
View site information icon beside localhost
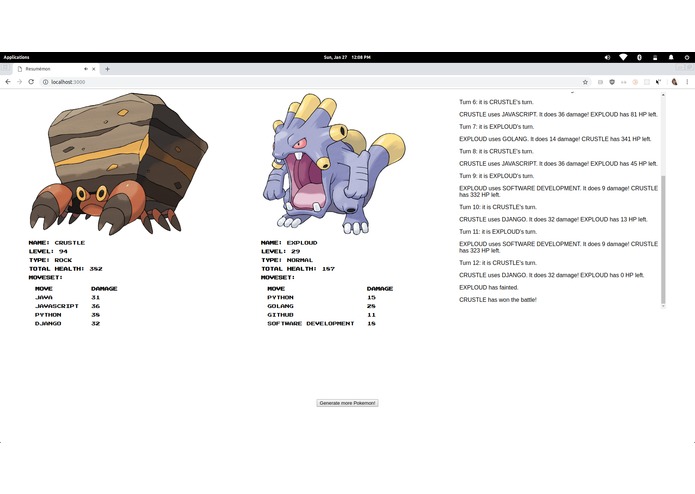(45, 82)
